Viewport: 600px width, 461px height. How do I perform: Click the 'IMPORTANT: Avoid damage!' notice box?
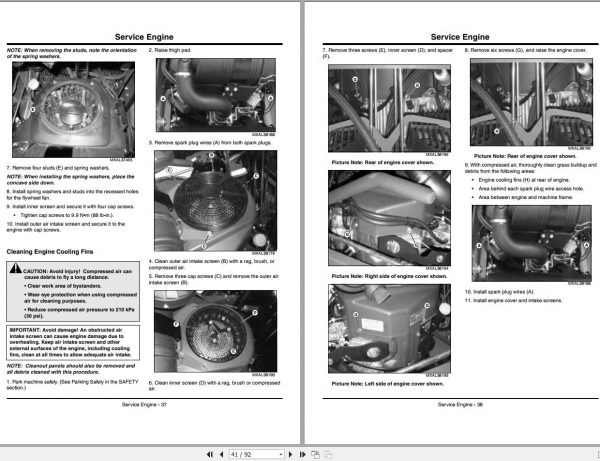(73, 342)
